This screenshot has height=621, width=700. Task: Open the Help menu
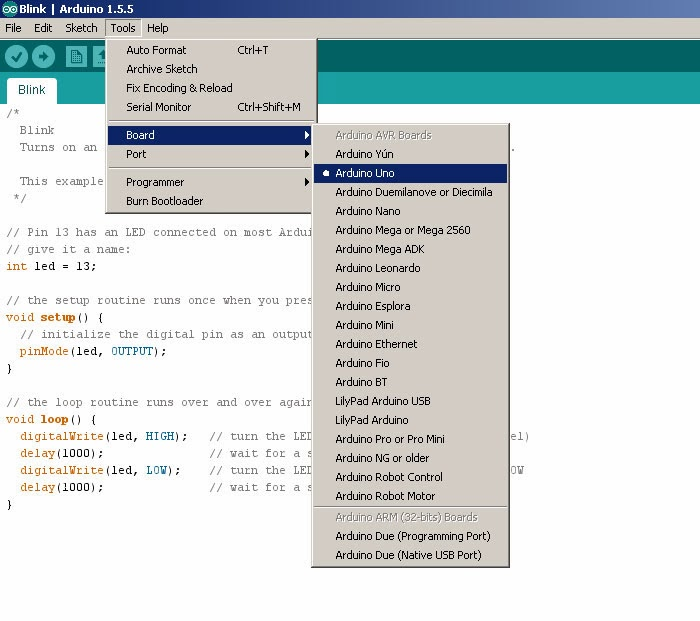click(158, 28)
